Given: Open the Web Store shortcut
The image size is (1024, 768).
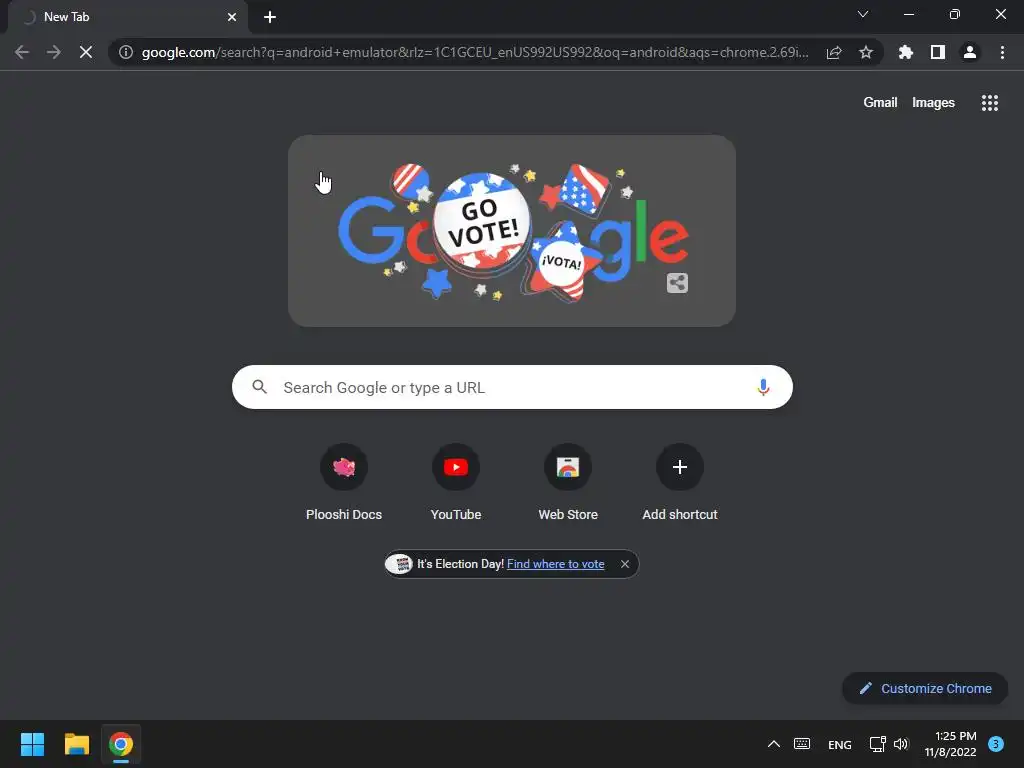Looking at the screenshot, I should [568, 483].
